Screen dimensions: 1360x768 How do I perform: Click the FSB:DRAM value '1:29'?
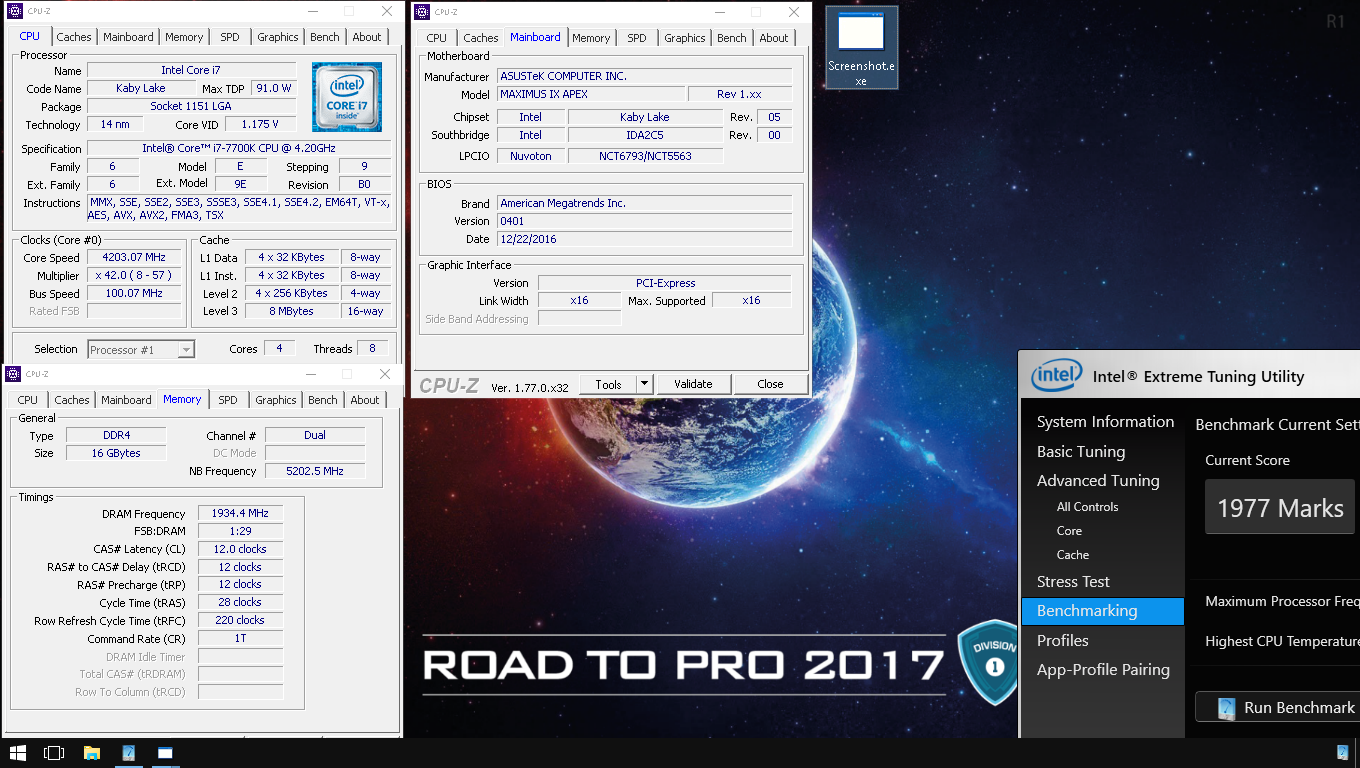(241, 532)
